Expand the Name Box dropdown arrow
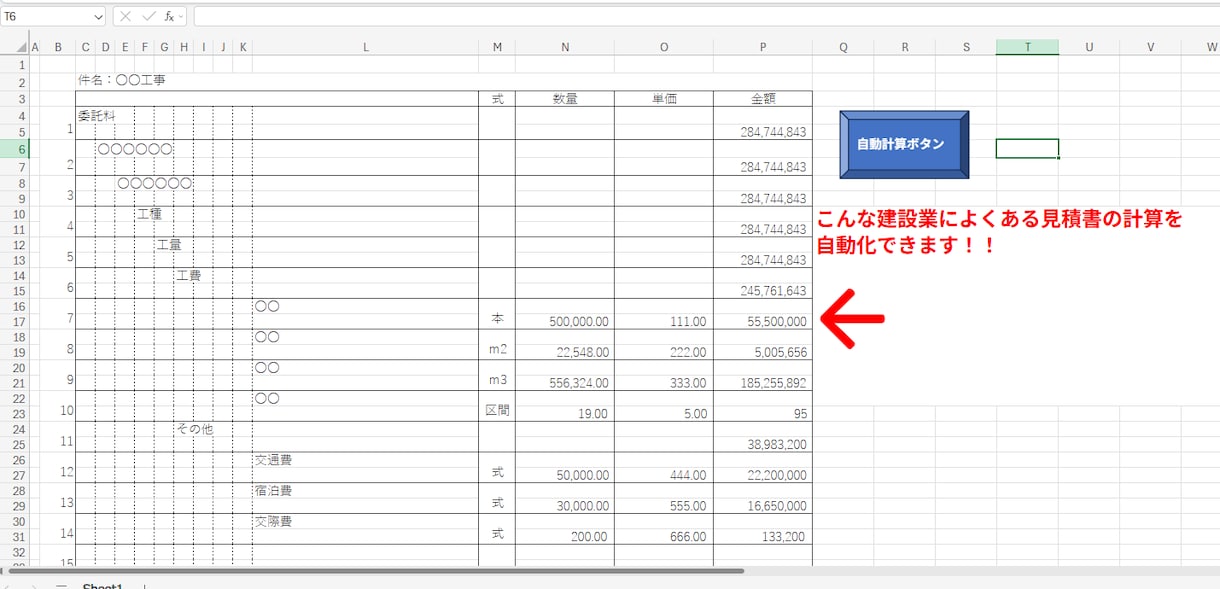The width and height of the screenshot is (1220, 589). [98, 17]
